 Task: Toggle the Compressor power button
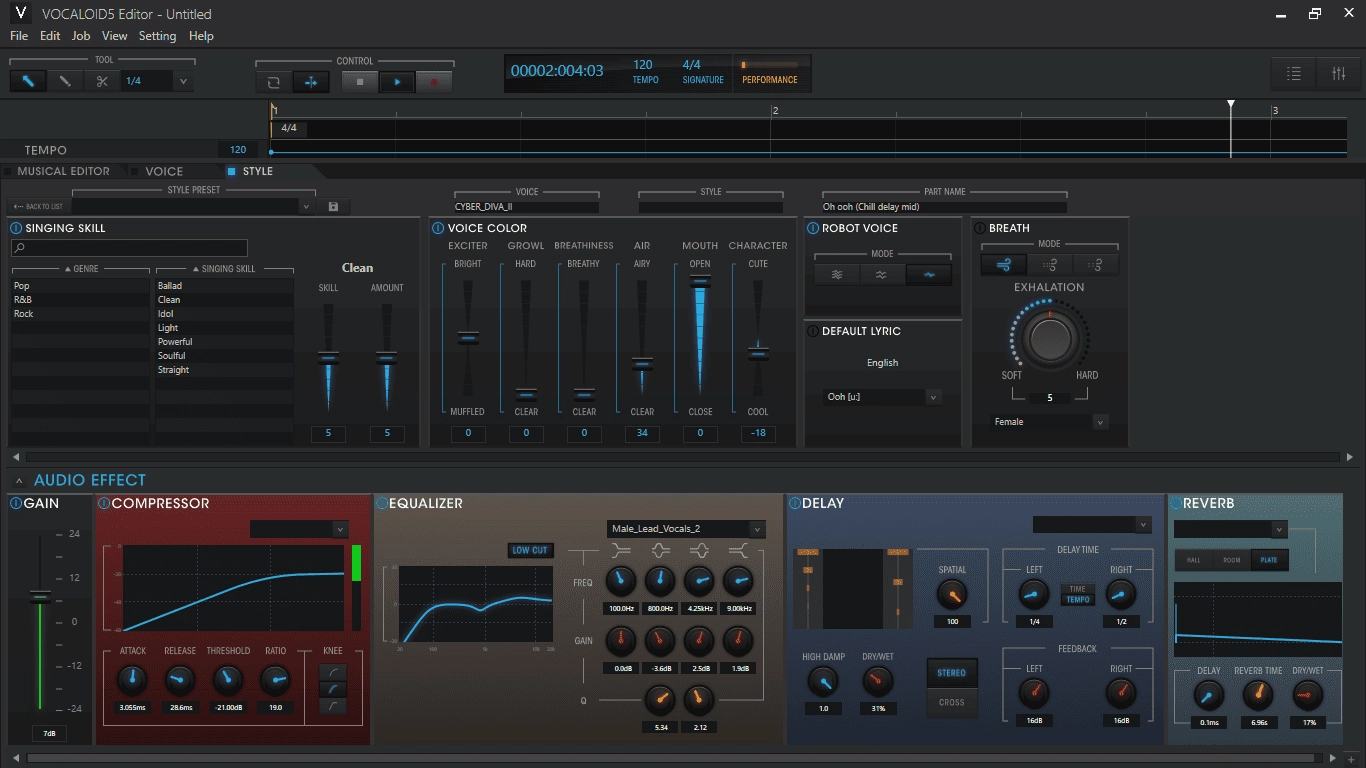(x=103, y=503)
